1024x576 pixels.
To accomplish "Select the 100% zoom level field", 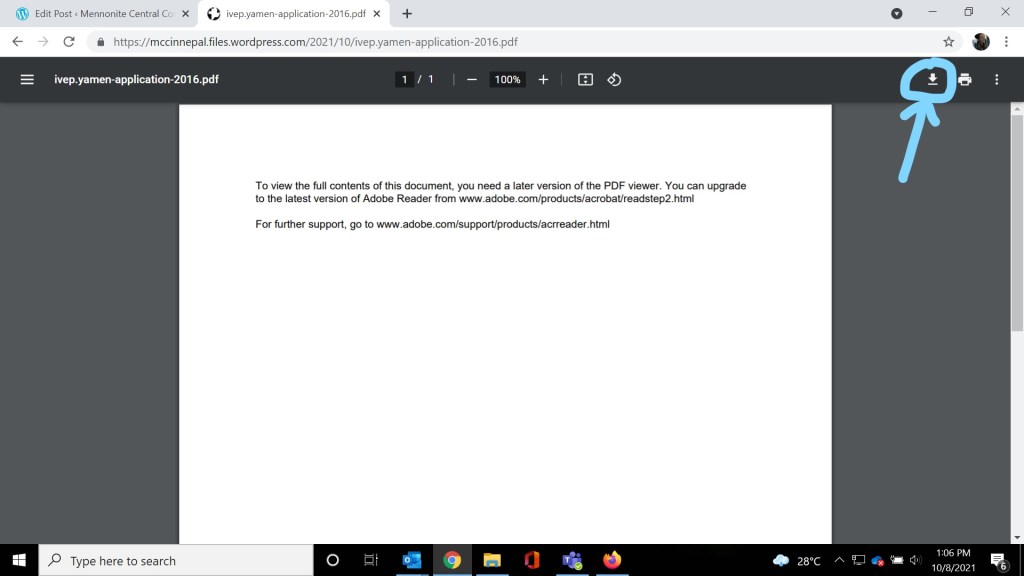I will click(507, 79).
